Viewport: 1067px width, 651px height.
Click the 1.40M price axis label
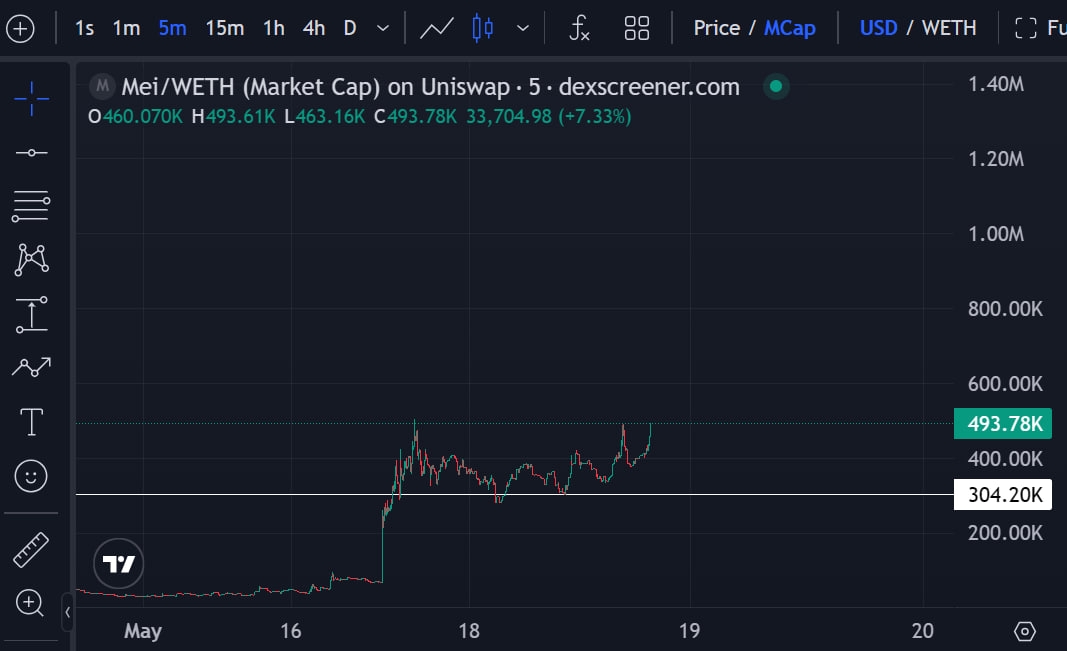tap(996, 84)
